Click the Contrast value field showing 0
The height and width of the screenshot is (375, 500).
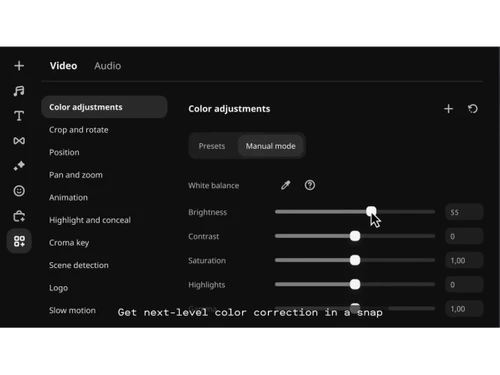(464, 236)
